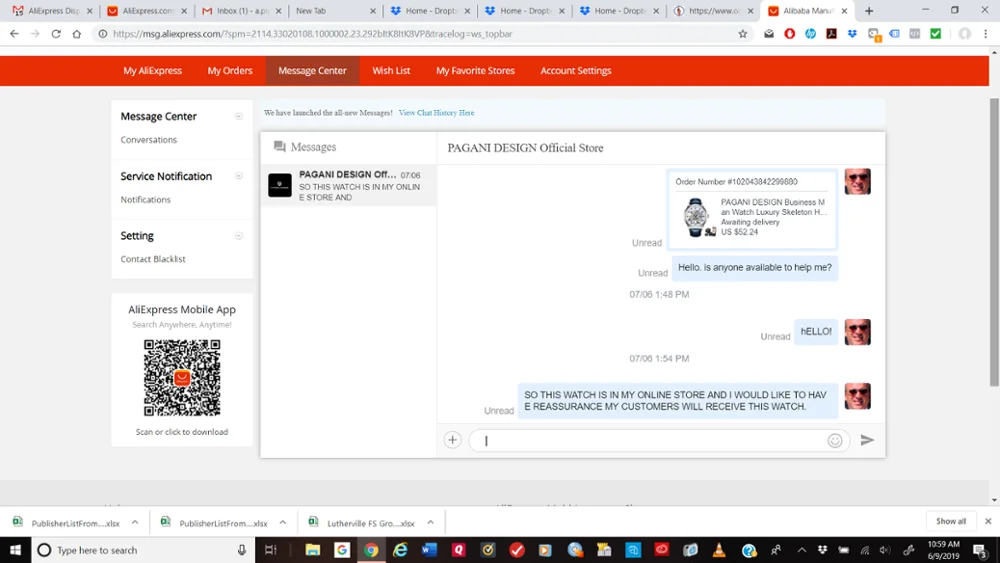Open Wish List menu item
Viewport: 1000px width, 563px height.
[x=391, y=71]
